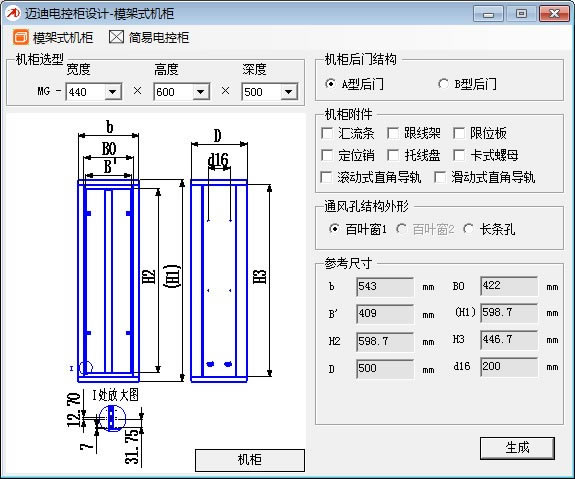Click the (H1) value field 598.7
Viewport: 575px width, 479px height.
509,313
